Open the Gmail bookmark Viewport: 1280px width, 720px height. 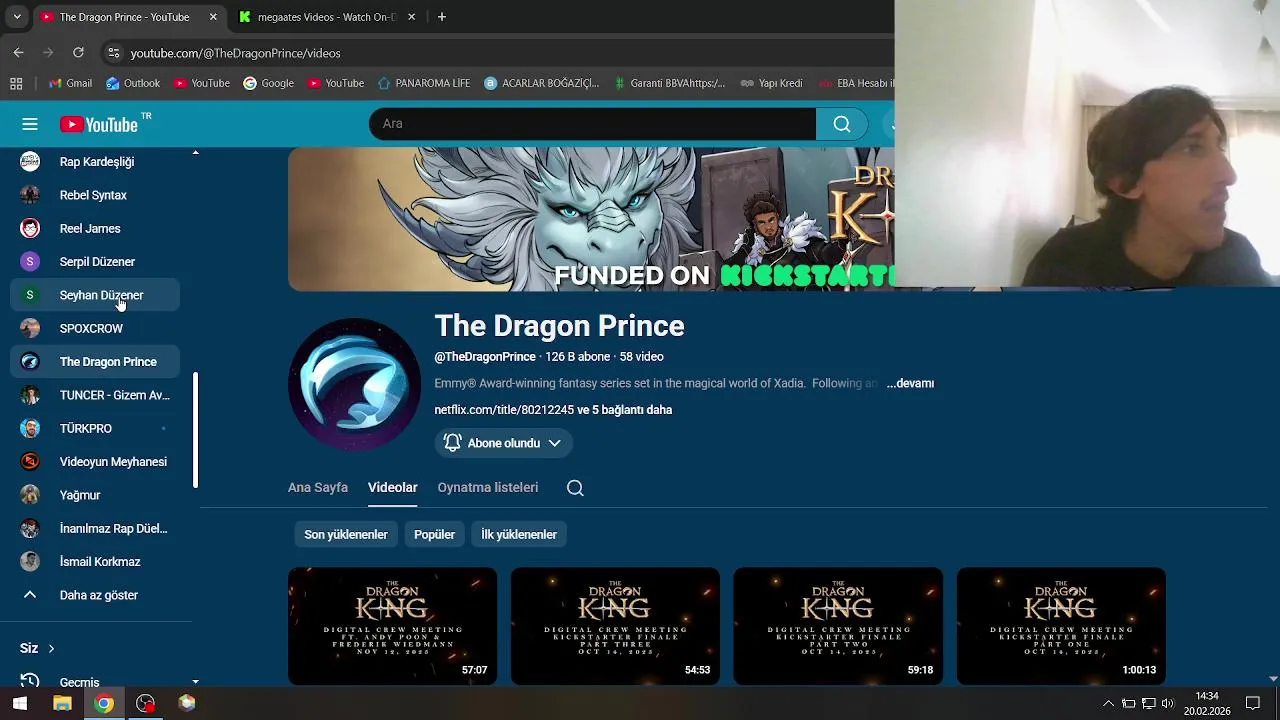(x=70, y=83)
